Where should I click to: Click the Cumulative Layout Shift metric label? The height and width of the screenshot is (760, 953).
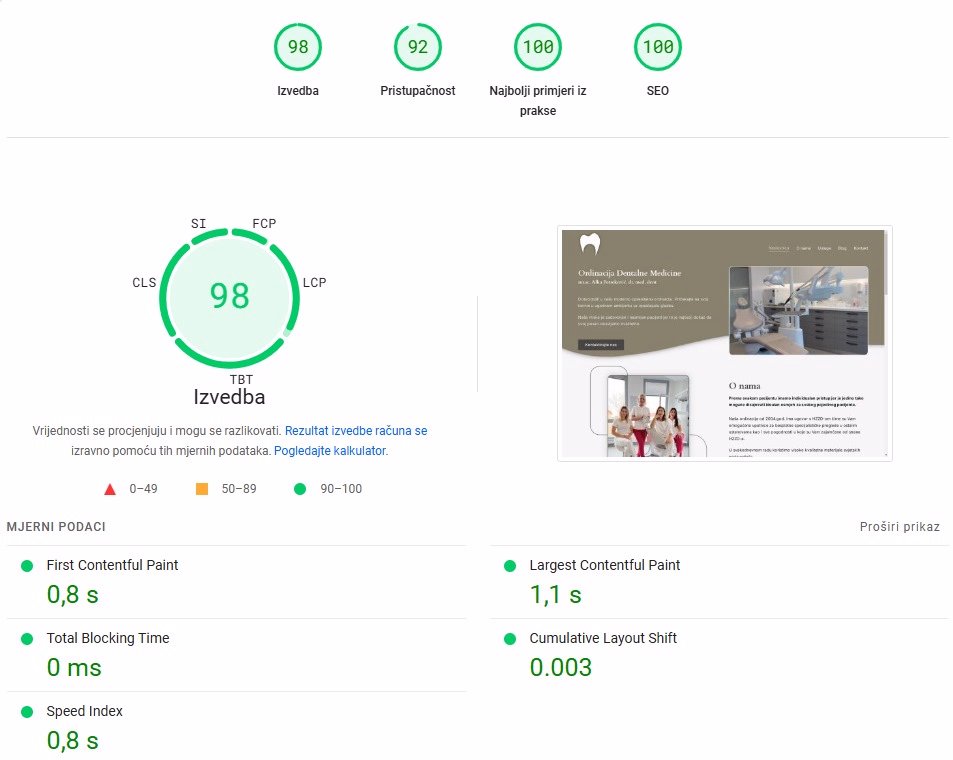(603, 638)
